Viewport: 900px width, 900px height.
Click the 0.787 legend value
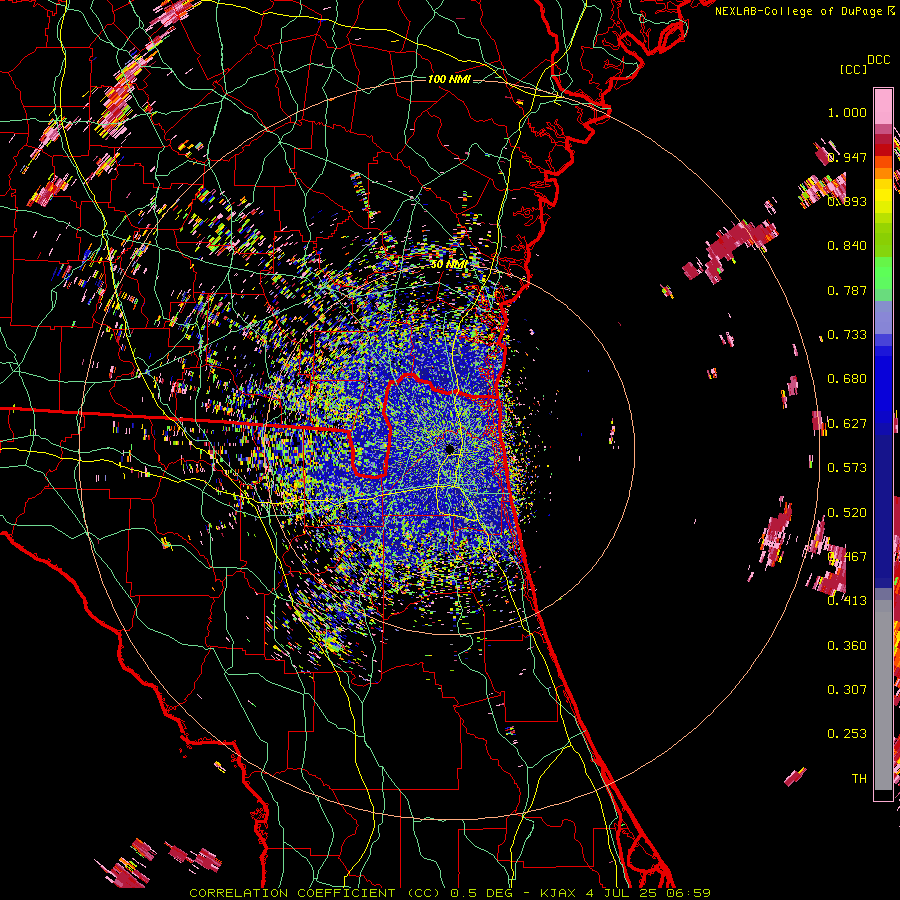point(847,290)
